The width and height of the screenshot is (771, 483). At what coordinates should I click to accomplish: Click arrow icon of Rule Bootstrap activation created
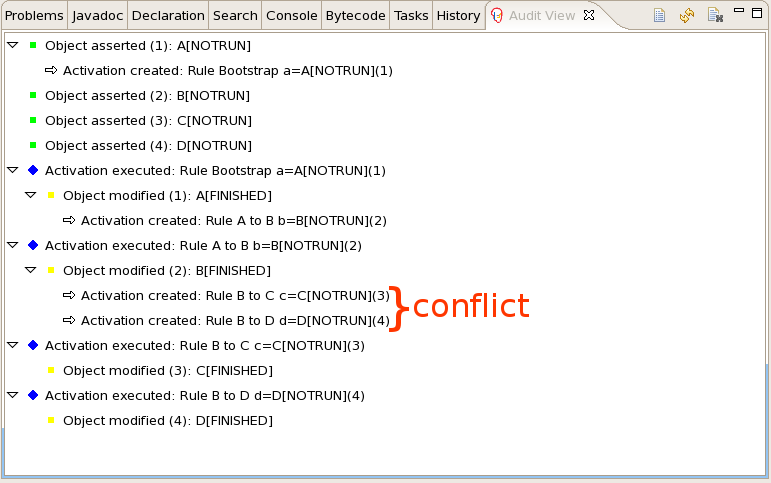pyautogui.click(x=51, y=70)
